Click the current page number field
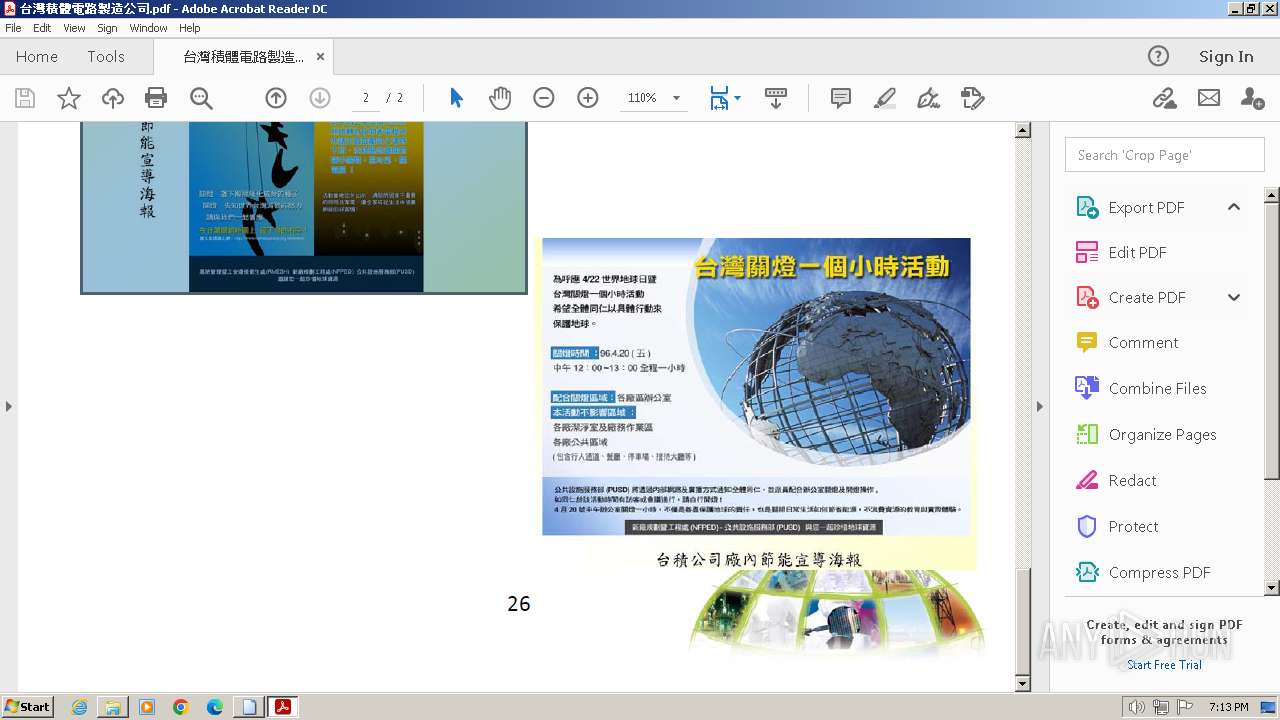The width and height of the screenshot is (1280, 720). point(366,98)
